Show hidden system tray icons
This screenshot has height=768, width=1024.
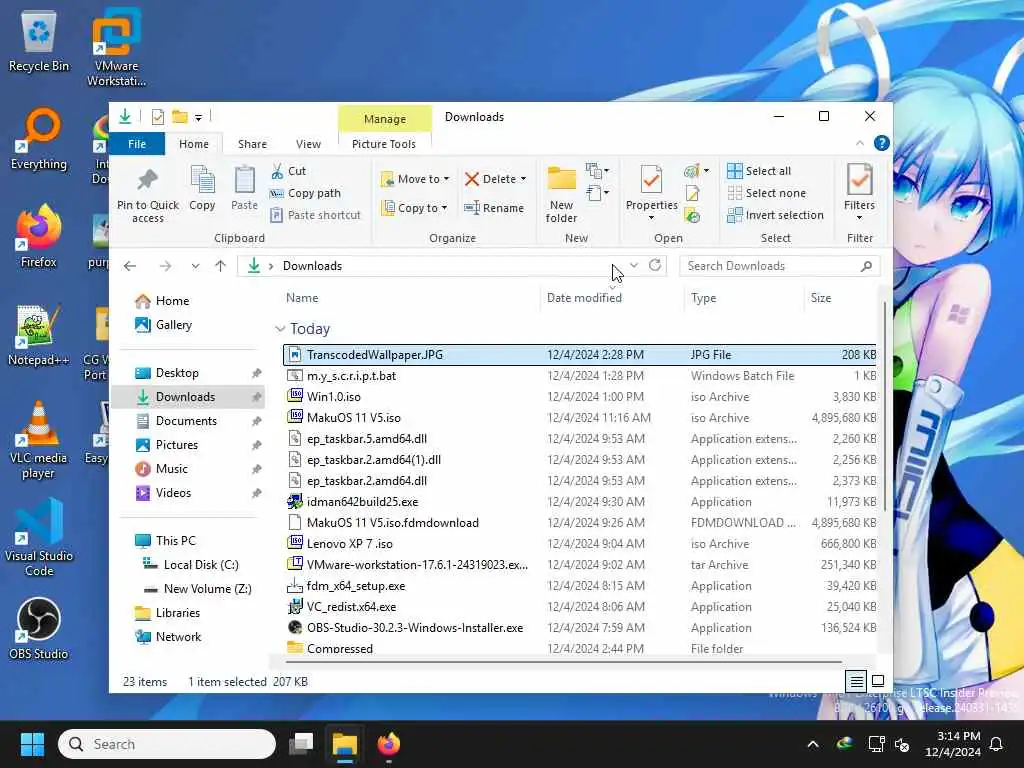[x=812, y=744]
